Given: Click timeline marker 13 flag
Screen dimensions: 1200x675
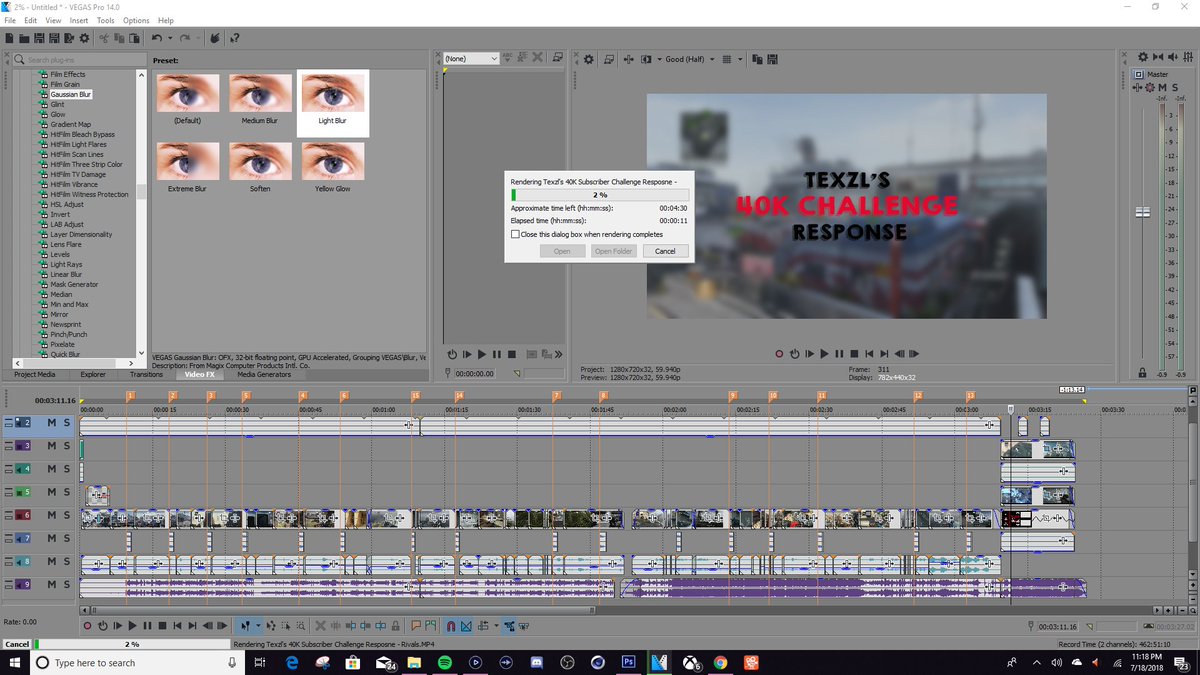Looking at the screenshot, I should click(x=970, y=396).
